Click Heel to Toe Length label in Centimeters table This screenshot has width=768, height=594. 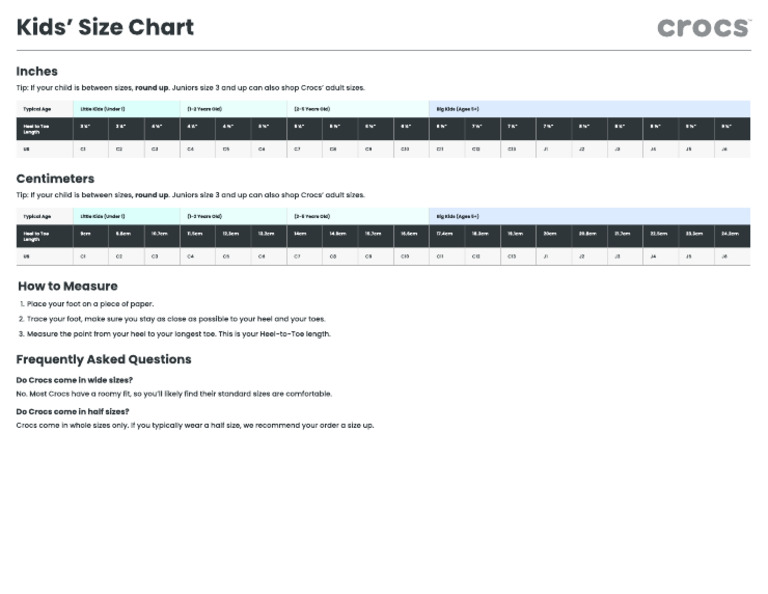coord(37,237)
